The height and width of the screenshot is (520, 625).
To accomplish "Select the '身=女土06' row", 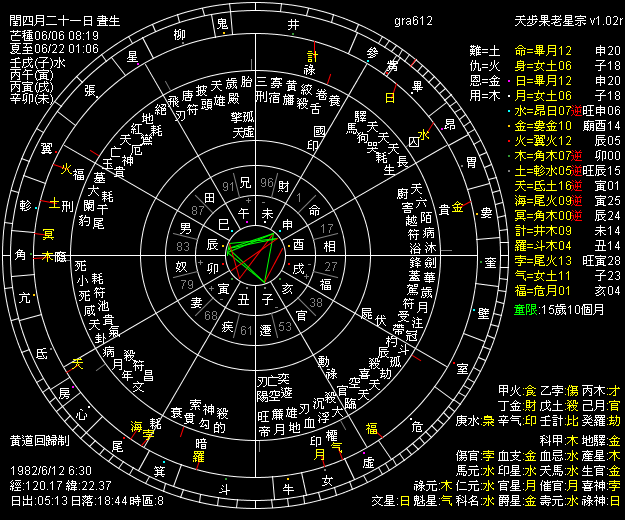I will [567, 66].
